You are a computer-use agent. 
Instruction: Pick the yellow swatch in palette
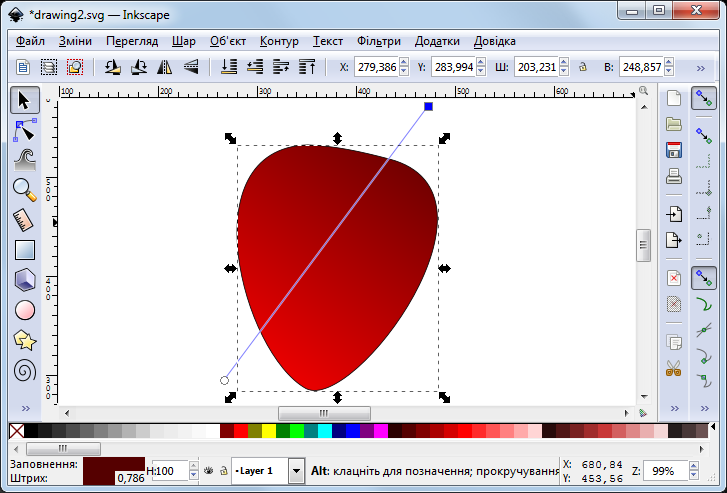[x=269, y=431]
